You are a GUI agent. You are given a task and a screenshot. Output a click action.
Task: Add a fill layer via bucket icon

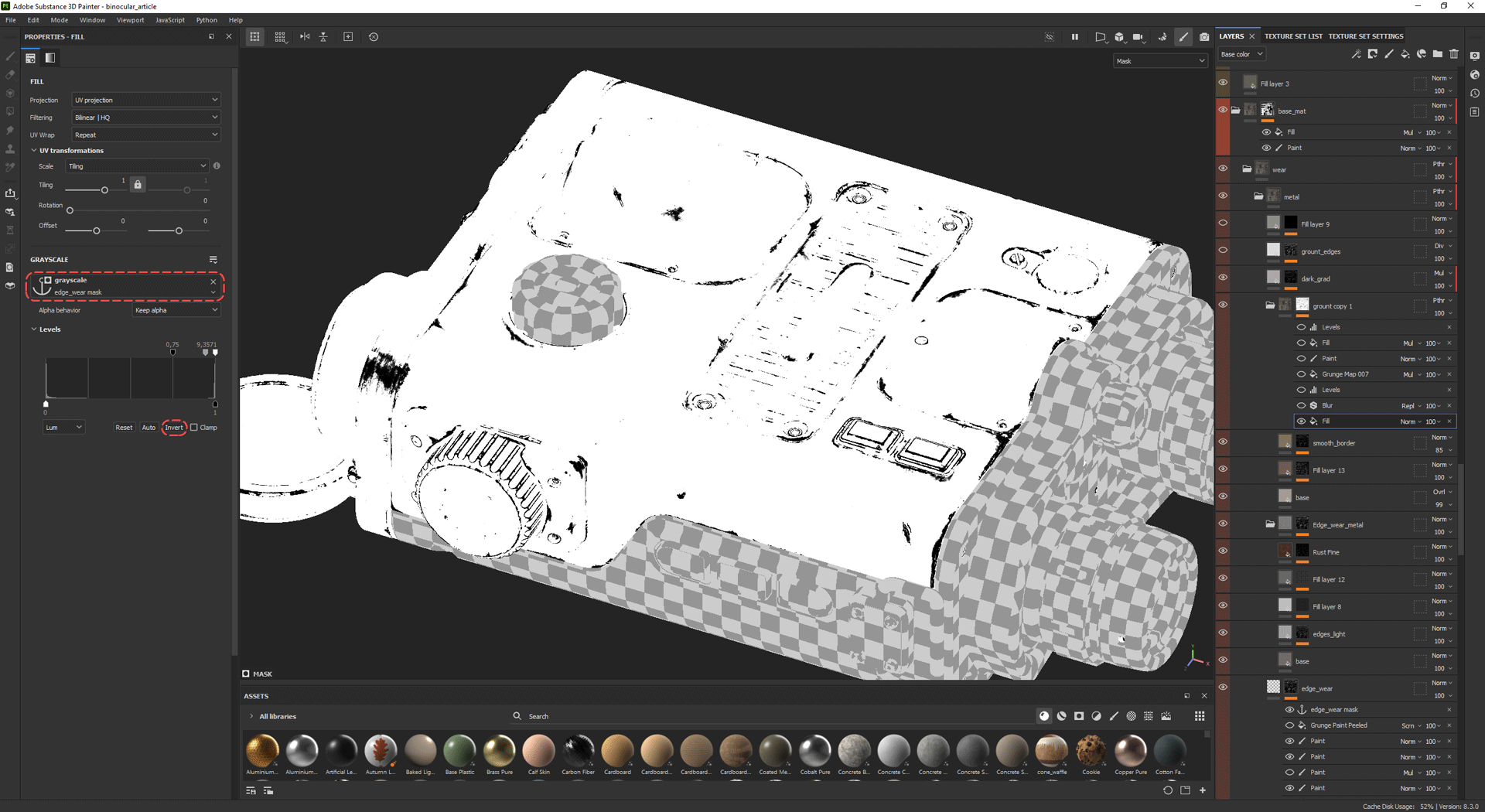click(x=1405, y=54)
